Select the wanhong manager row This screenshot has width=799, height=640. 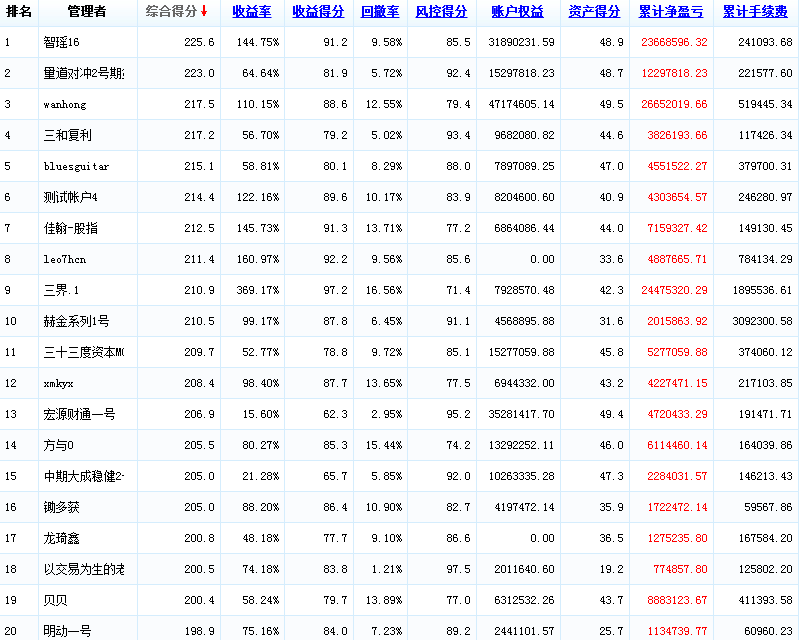65,105
